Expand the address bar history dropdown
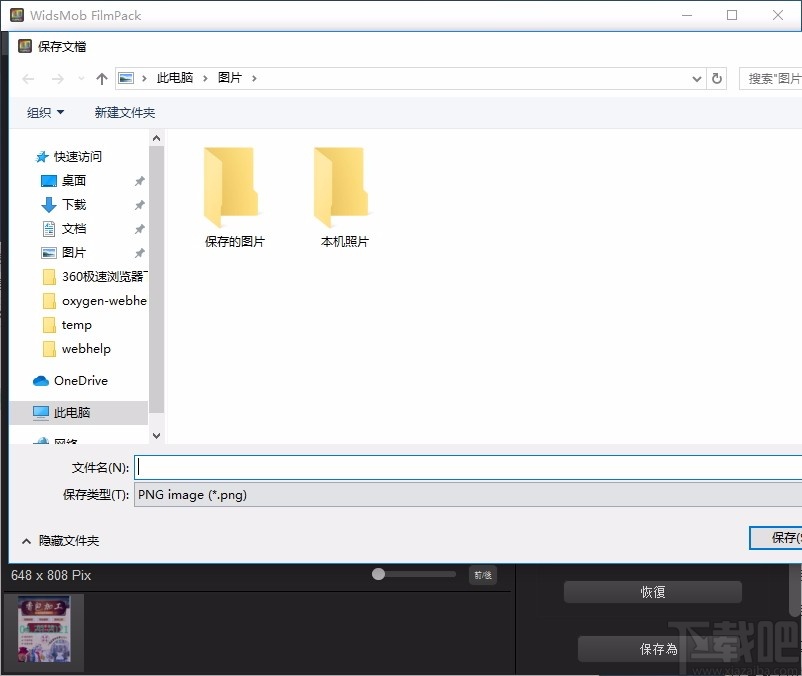 coord(697,77)
